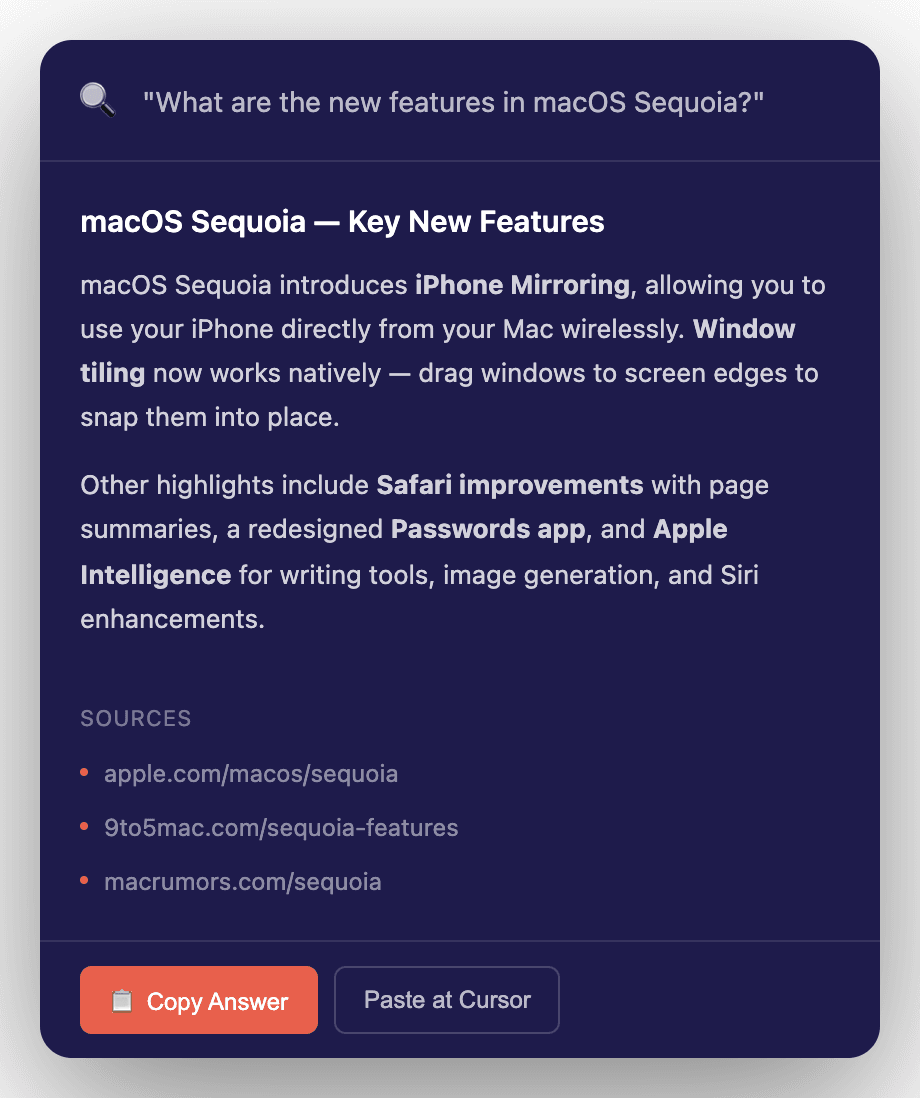Click the SOURCES section label
The width and height of the screenshot is (920, 1098).
pyautogui.click(x=136, y=719)
